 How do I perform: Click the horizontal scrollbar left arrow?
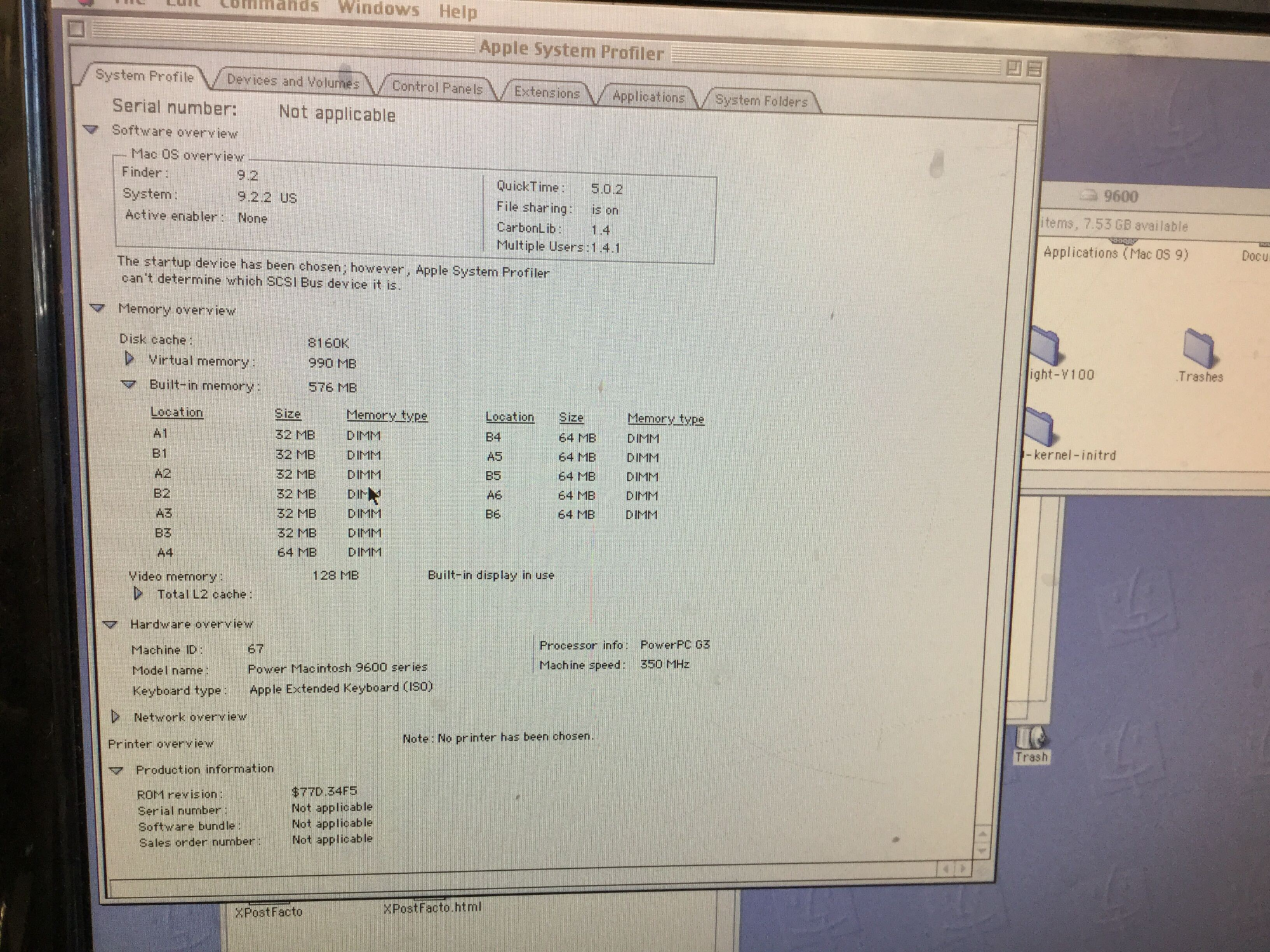coord(946,868)
